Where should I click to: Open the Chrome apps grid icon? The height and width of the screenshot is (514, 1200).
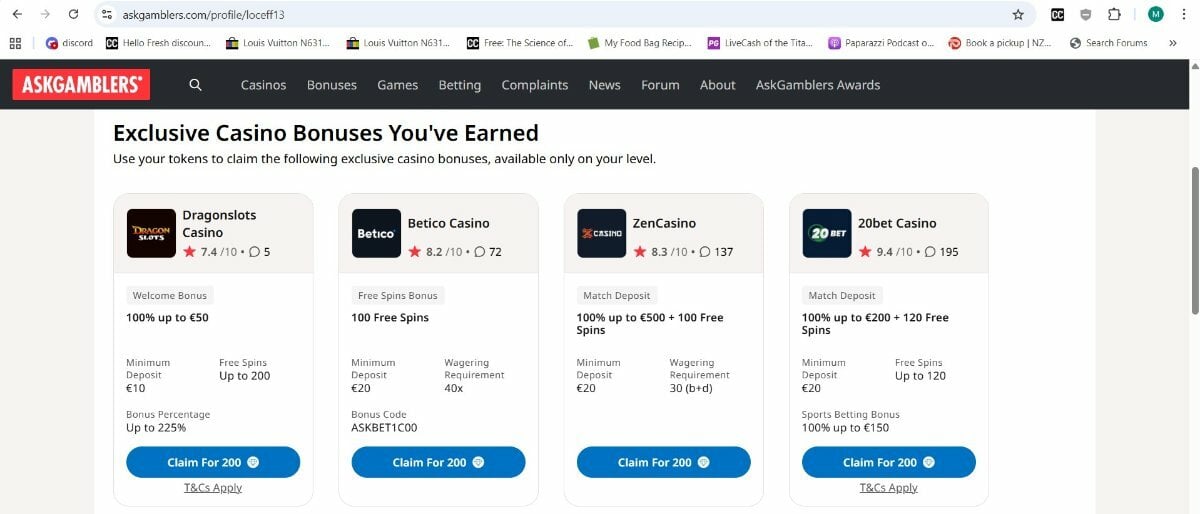point(15,43)
